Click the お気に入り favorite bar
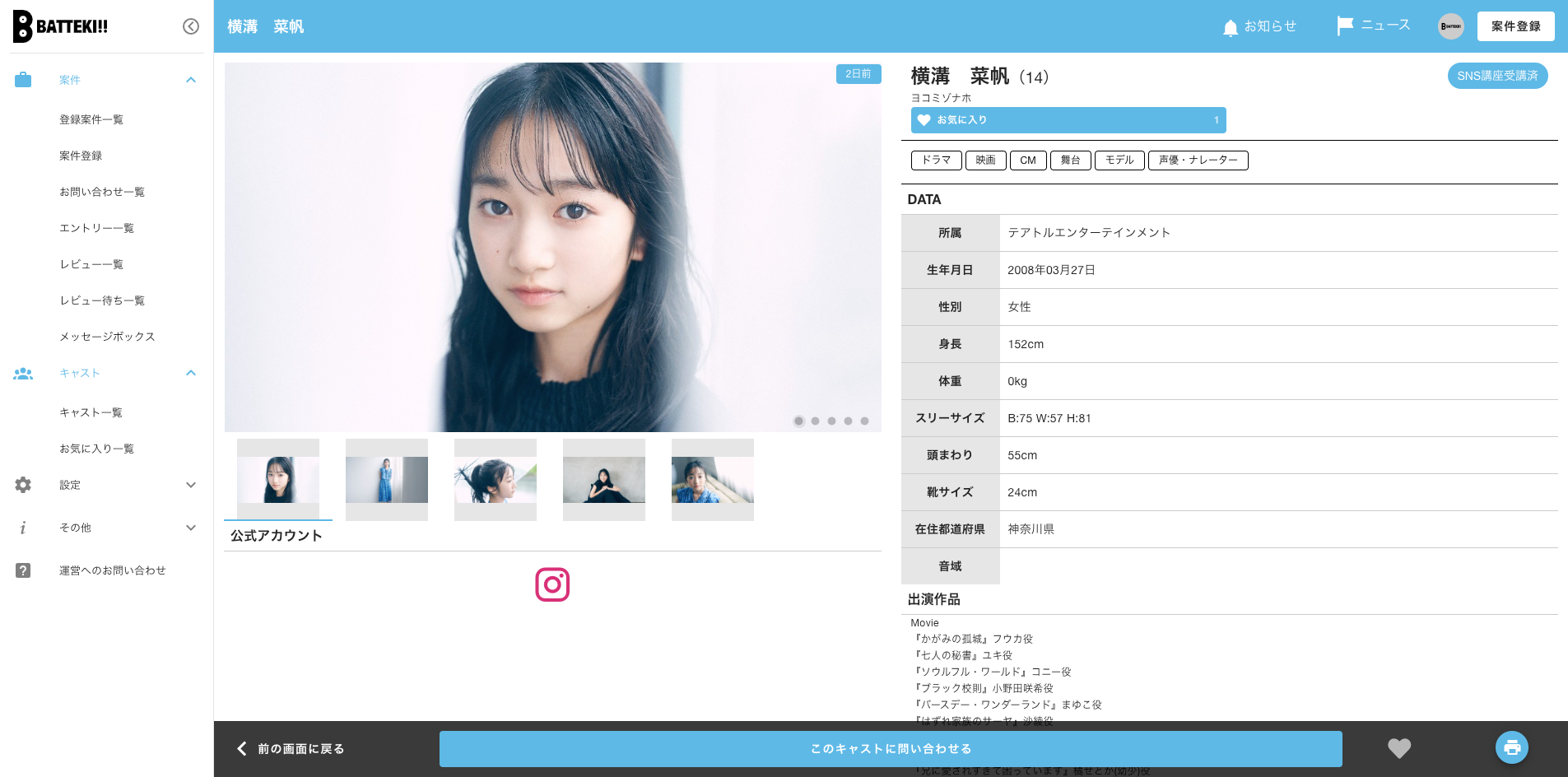Image resolution: width=1568 pixels, height=777 pixels. pyautogui.click(x=1068, y=120)
